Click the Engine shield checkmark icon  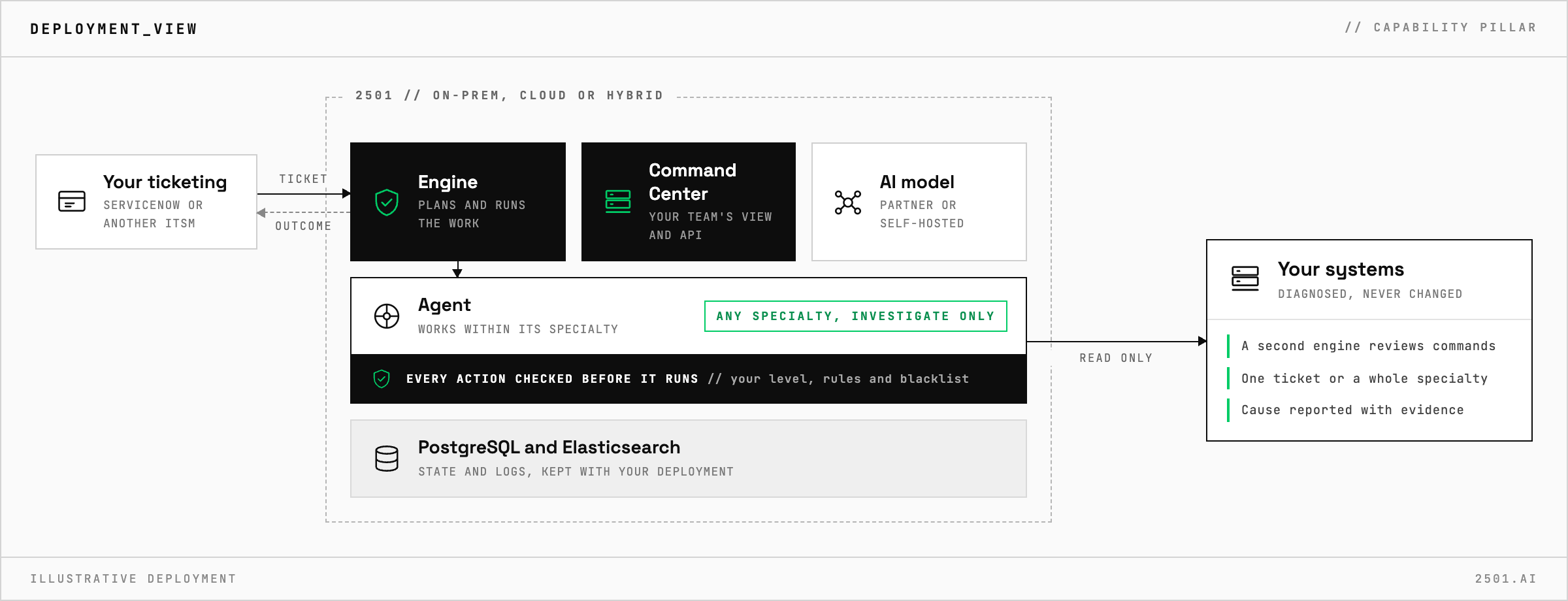387,203
